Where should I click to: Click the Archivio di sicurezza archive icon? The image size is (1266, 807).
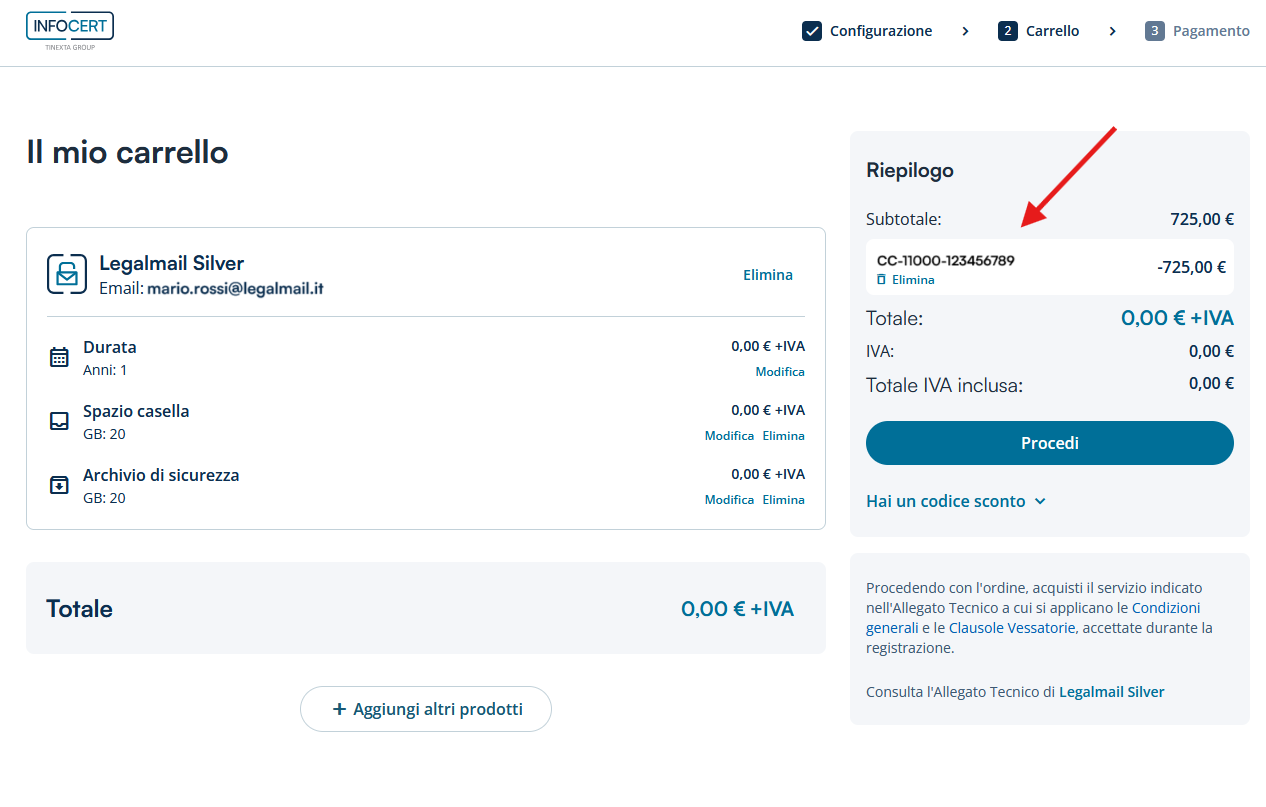(59, 485)
